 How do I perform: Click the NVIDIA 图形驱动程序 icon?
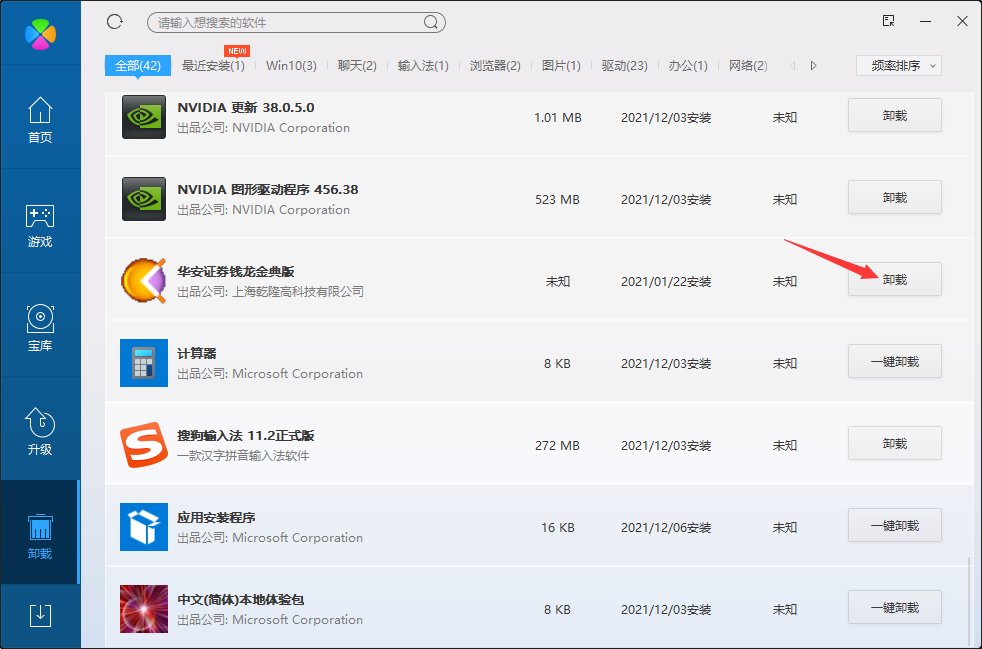click(x=144, y=199)
